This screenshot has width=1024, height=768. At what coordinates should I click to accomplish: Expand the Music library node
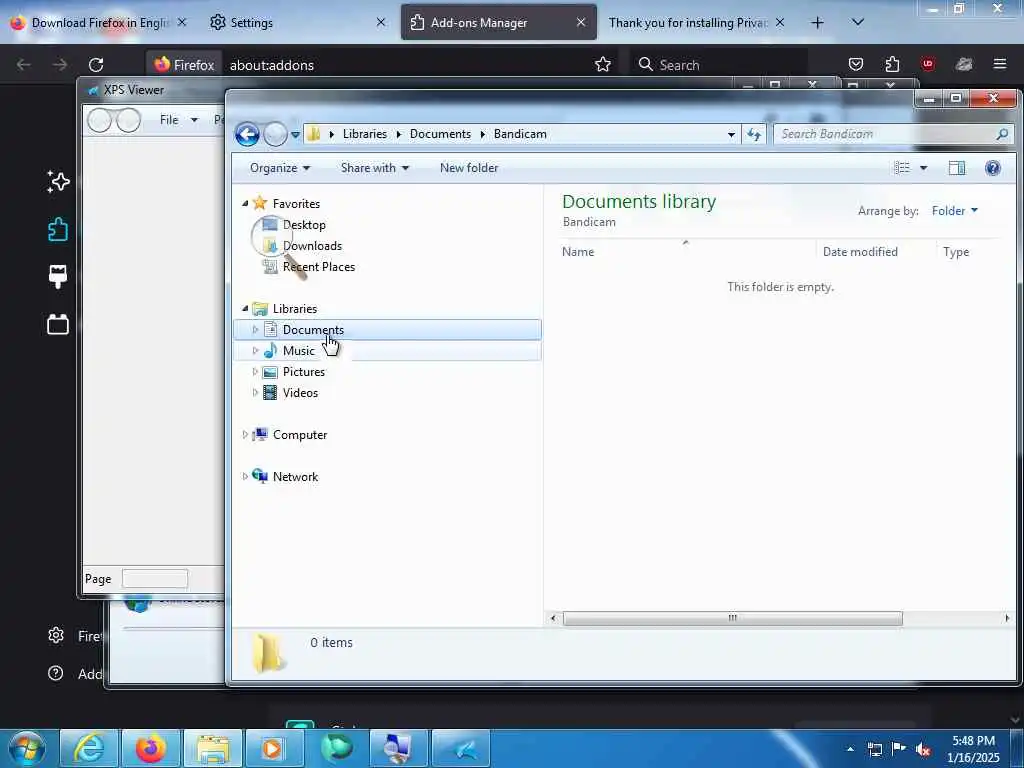point(255,351)
